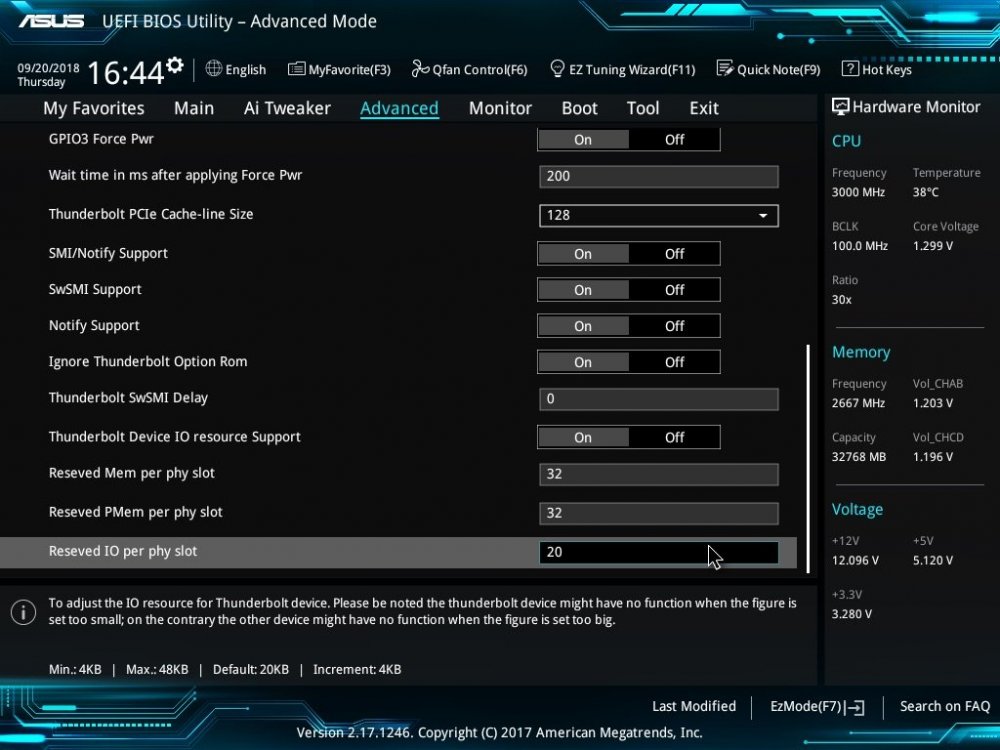Screen dimensions: 1000x750
Task: Open the clock settings gear icon
Action: click(x=175, y=65)
